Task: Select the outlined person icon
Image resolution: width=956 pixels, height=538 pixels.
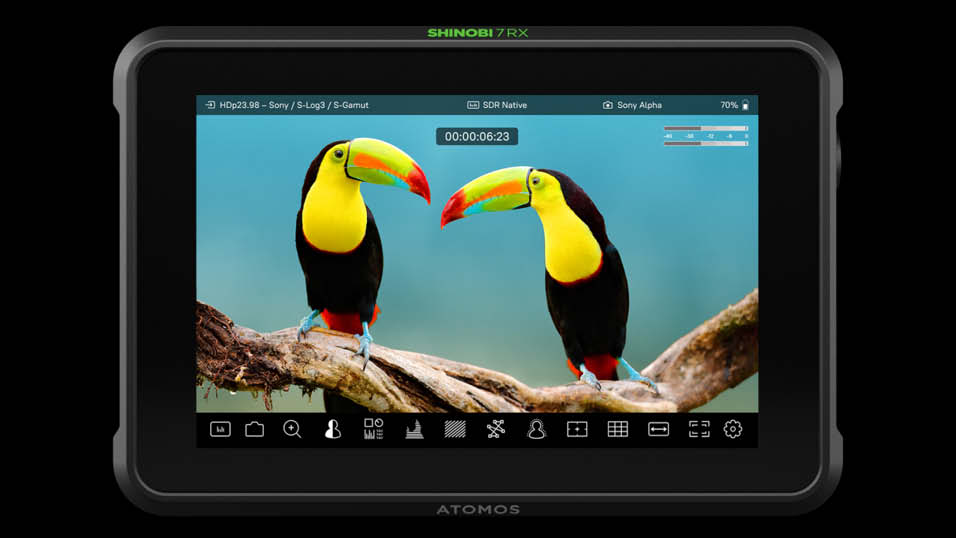Action: [537, 429]
